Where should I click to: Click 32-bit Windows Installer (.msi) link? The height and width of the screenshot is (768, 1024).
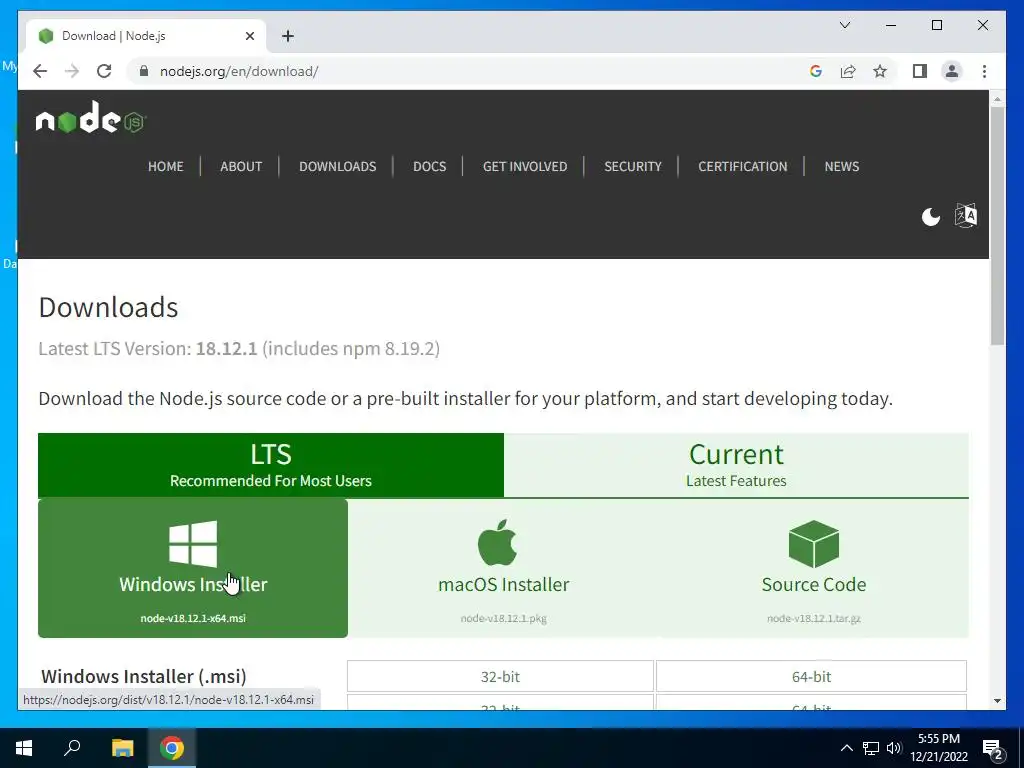point(500,677)
